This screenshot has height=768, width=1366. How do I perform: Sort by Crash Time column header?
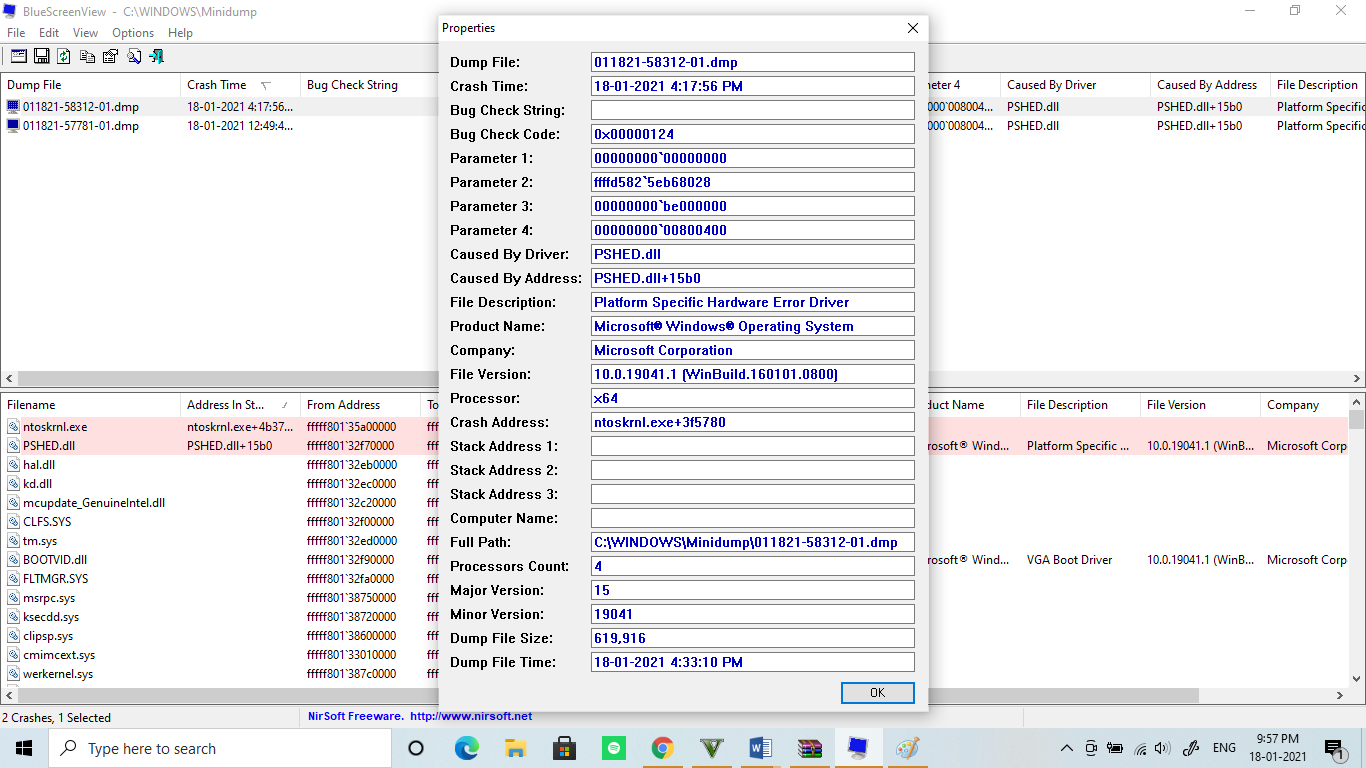tap(240, 85)
